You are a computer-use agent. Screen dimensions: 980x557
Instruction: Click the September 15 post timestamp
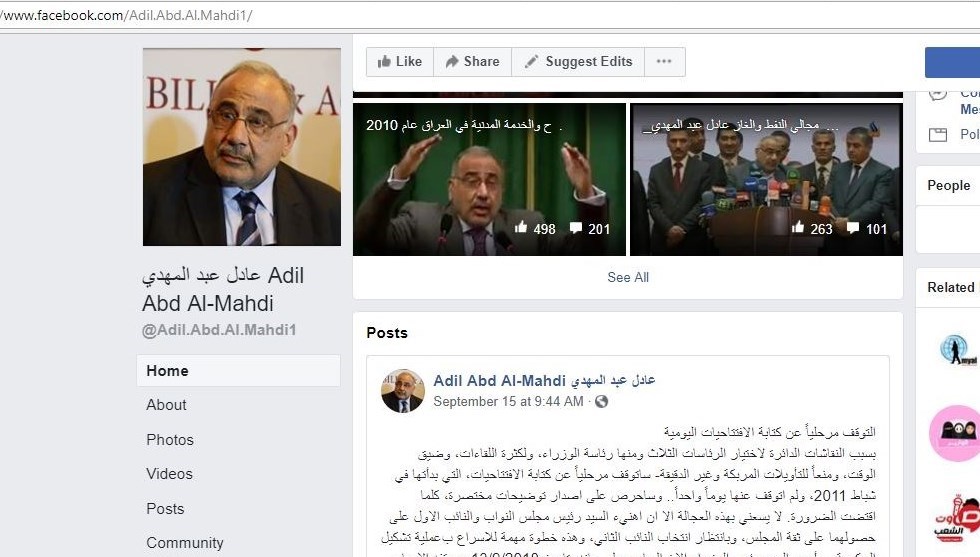(x=508, y=401)
